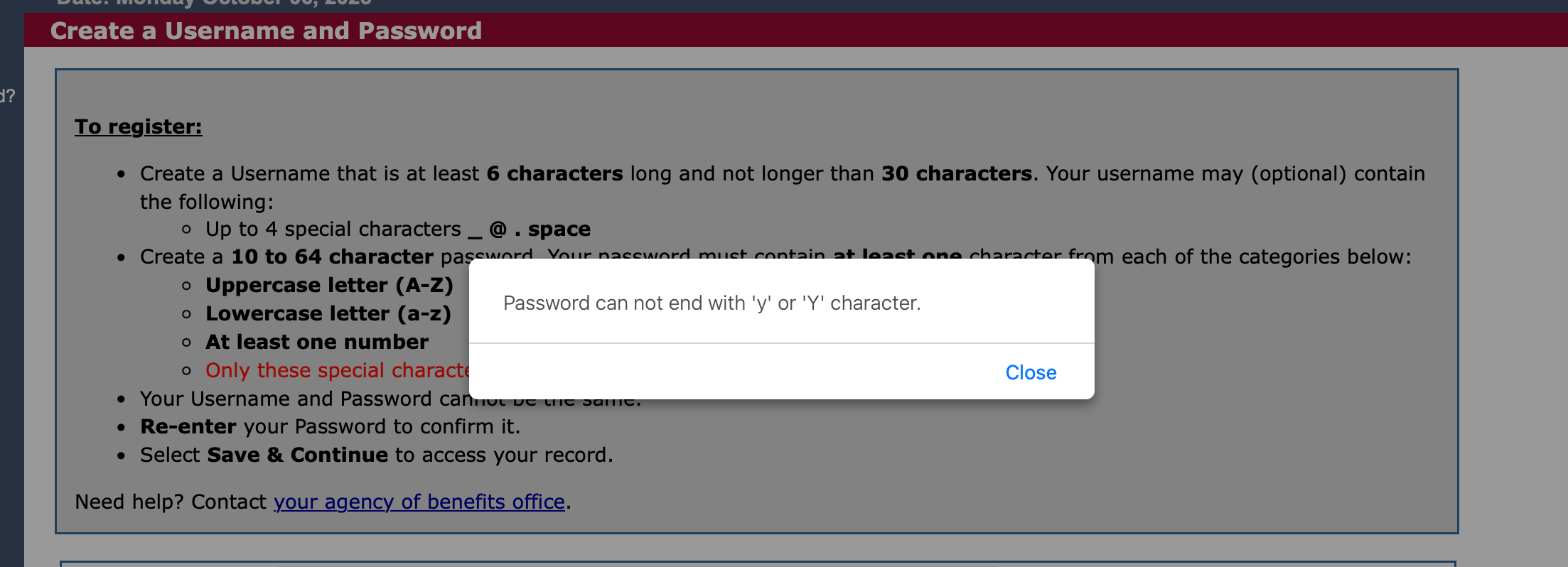Click 'the following:' text line
Image resolution: width=1568 pixels, height=567 pixels.
click(x=206, y=202)
